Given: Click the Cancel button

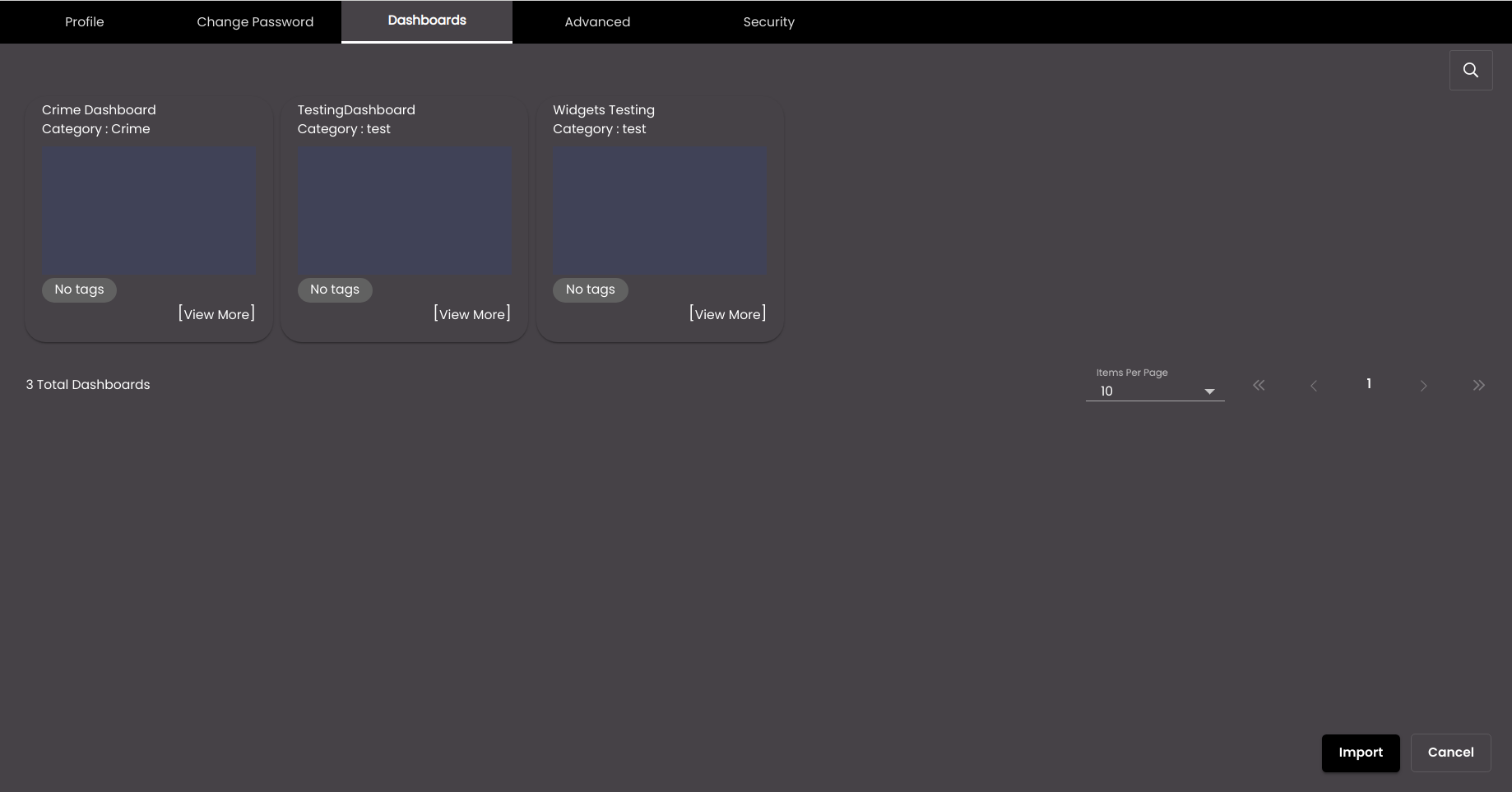Looking at the screenshot, I should pos(1450,753).
